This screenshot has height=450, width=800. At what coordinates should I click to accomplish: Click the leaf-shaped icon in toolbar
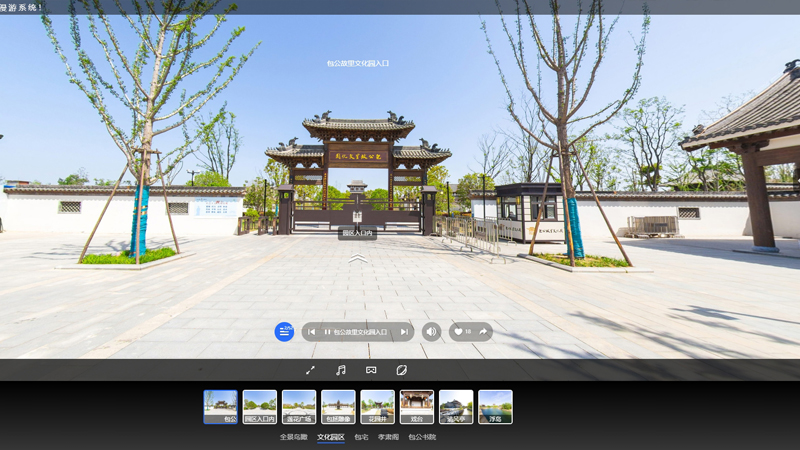click(401, 370)
